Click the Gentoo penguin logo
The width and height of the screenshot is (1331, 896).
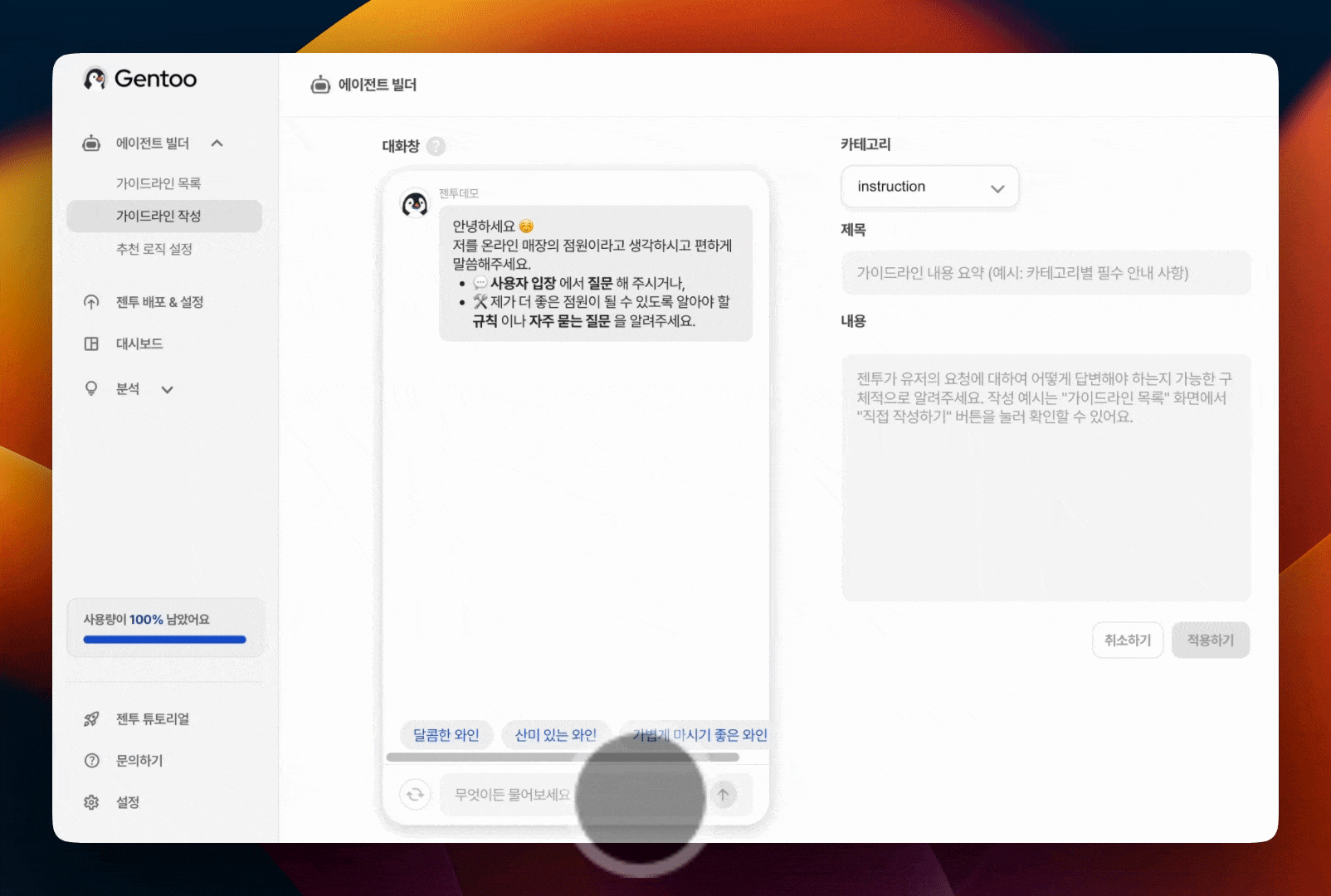(x=95, y=79)
